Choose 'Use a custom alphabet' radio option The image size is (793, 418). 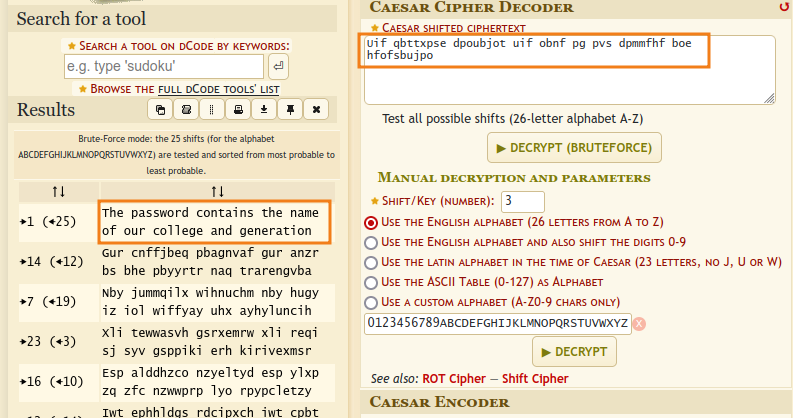click(x=372, y=302)
